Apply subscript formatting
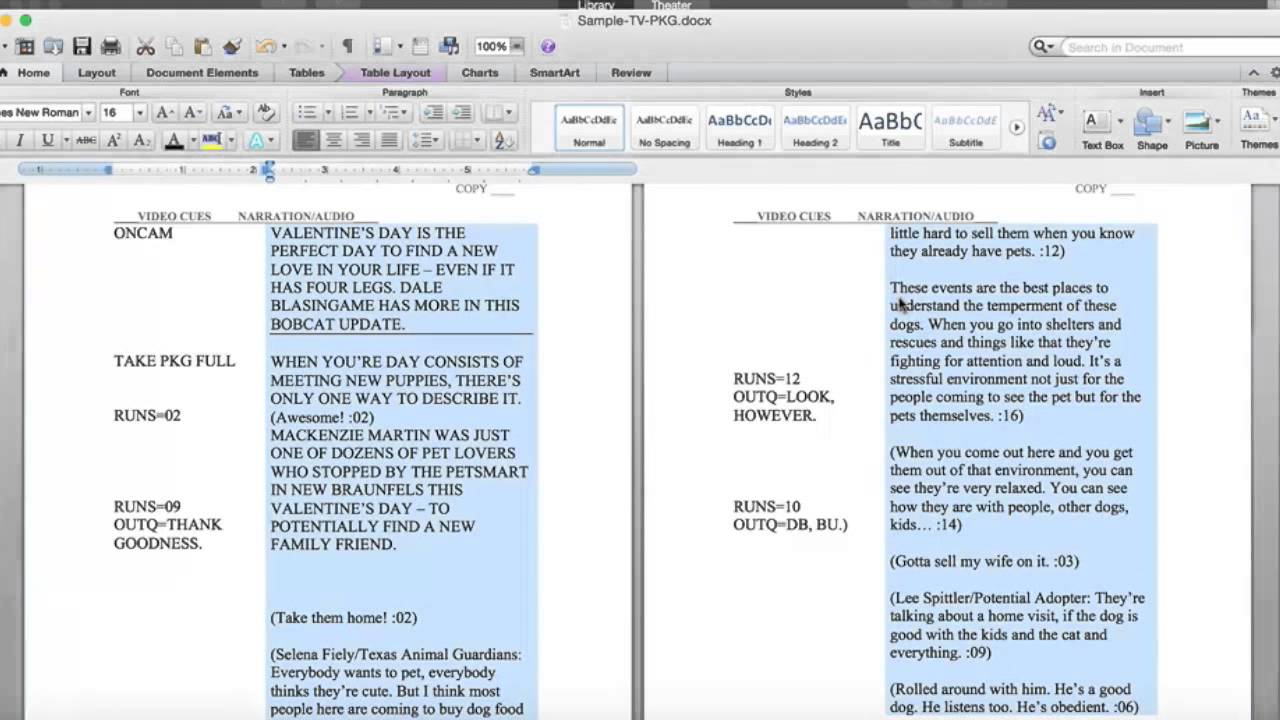This screenshot has width=1280, height=720. (x=142, y=141)
